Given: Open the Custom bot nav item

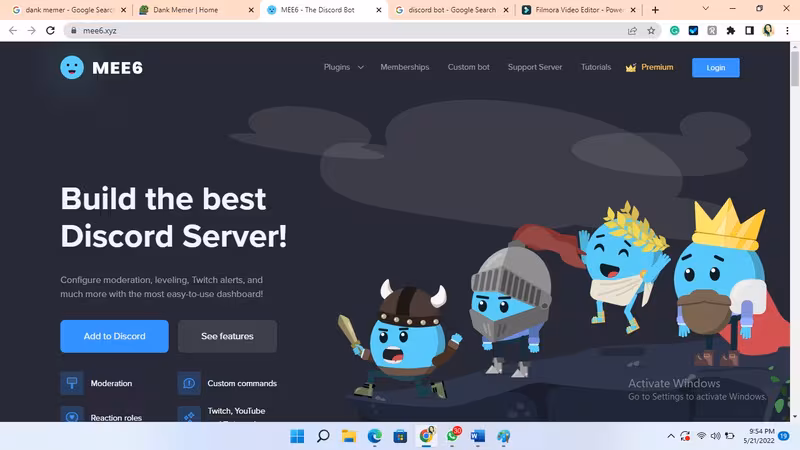Looking at the screenshot, I should pyautogui.click(x=468, y=67).
